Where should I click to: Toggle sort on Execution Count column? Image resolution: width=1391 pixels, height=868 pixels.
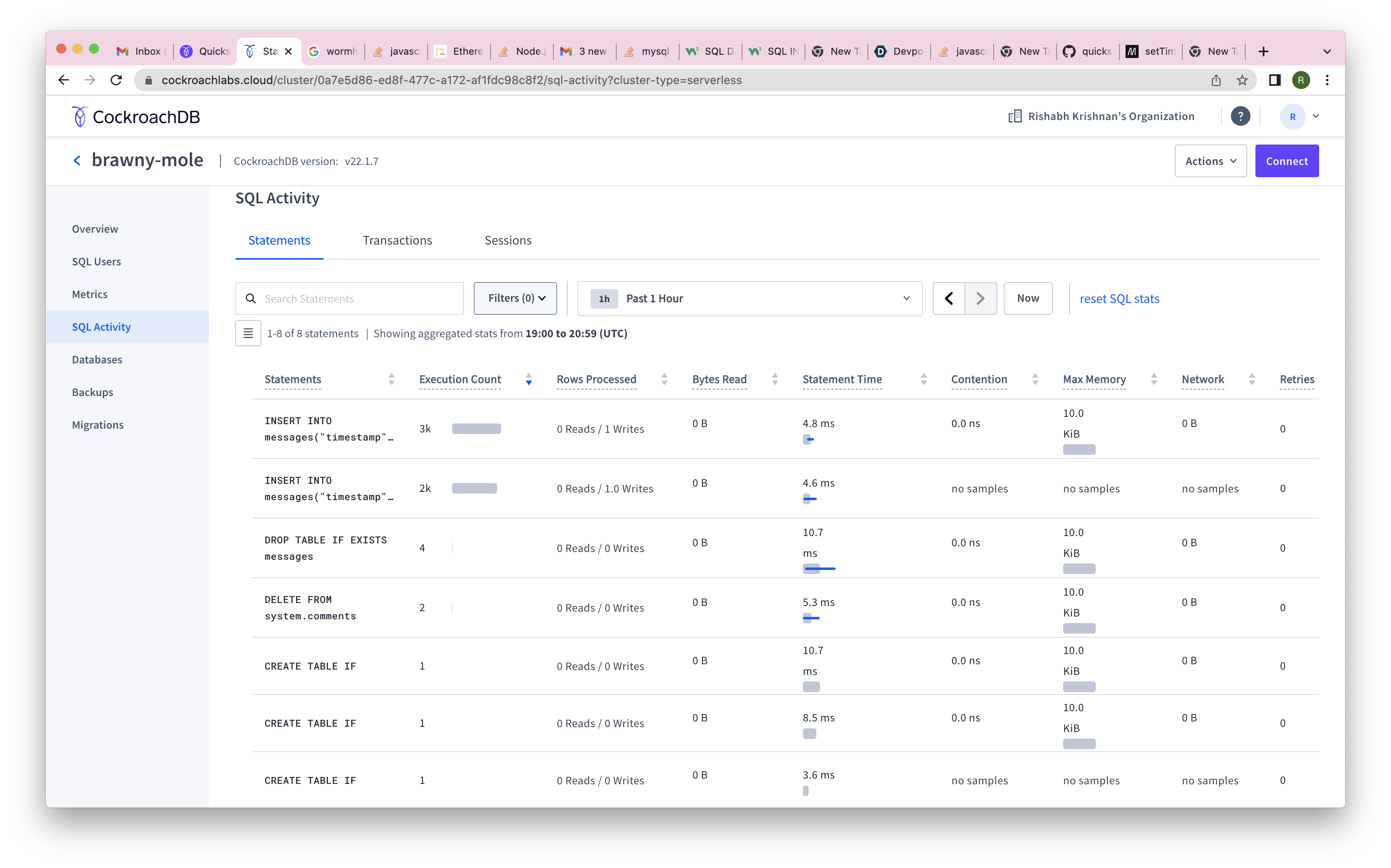click(x=528, y=379)
